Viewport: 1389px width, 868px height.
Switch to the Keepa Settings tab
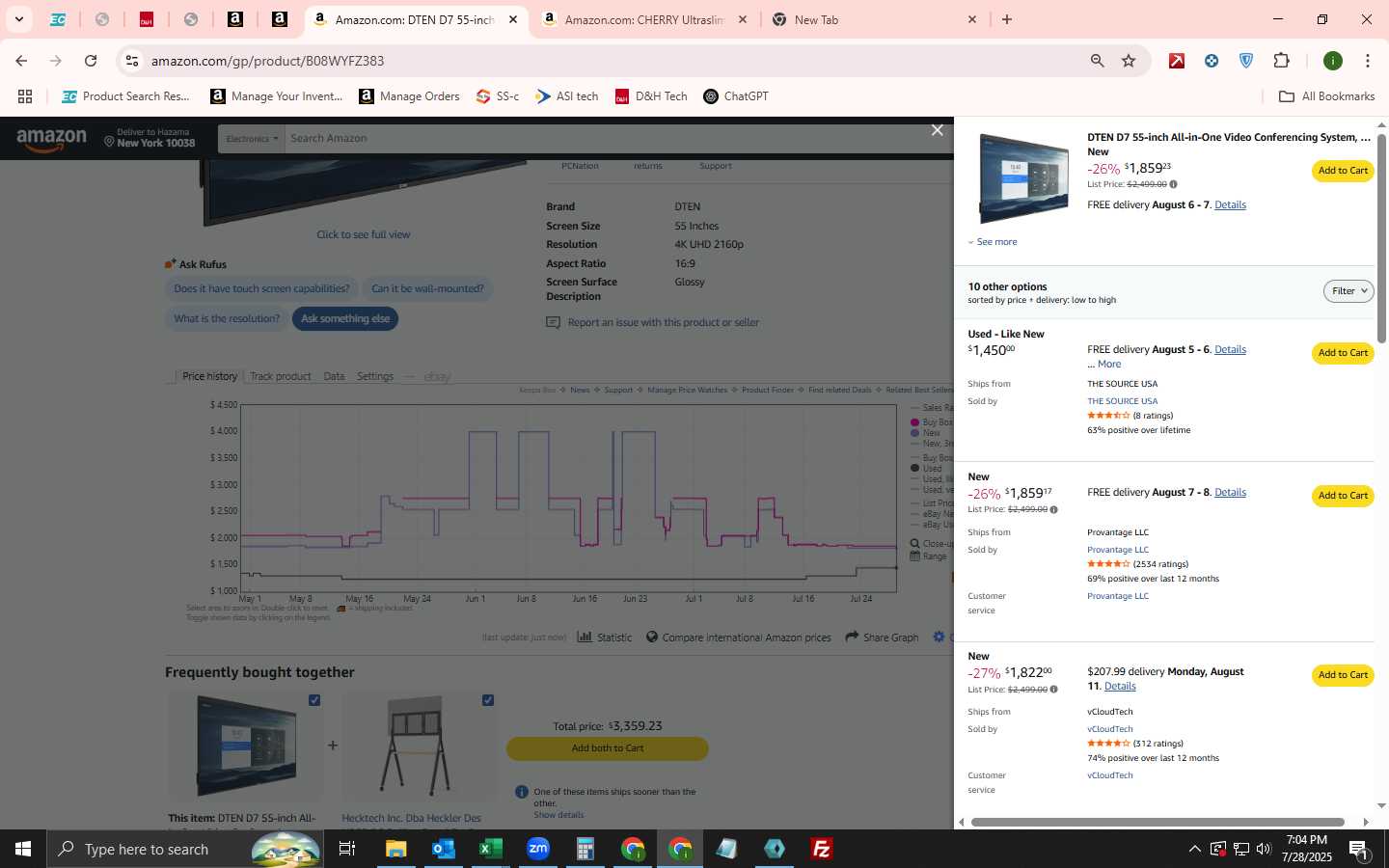tap(375, 376)
